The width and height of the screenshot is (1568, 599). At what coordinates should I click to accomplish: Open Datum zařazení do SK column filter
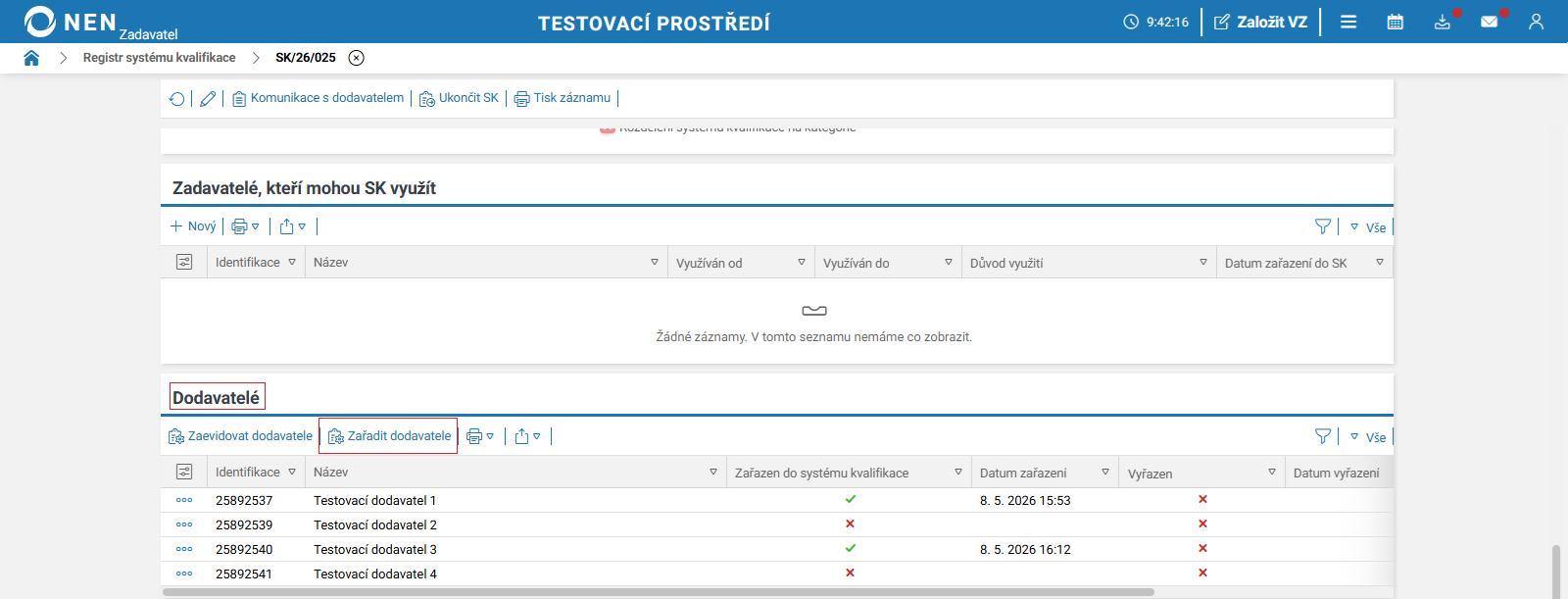(1380, 263)
